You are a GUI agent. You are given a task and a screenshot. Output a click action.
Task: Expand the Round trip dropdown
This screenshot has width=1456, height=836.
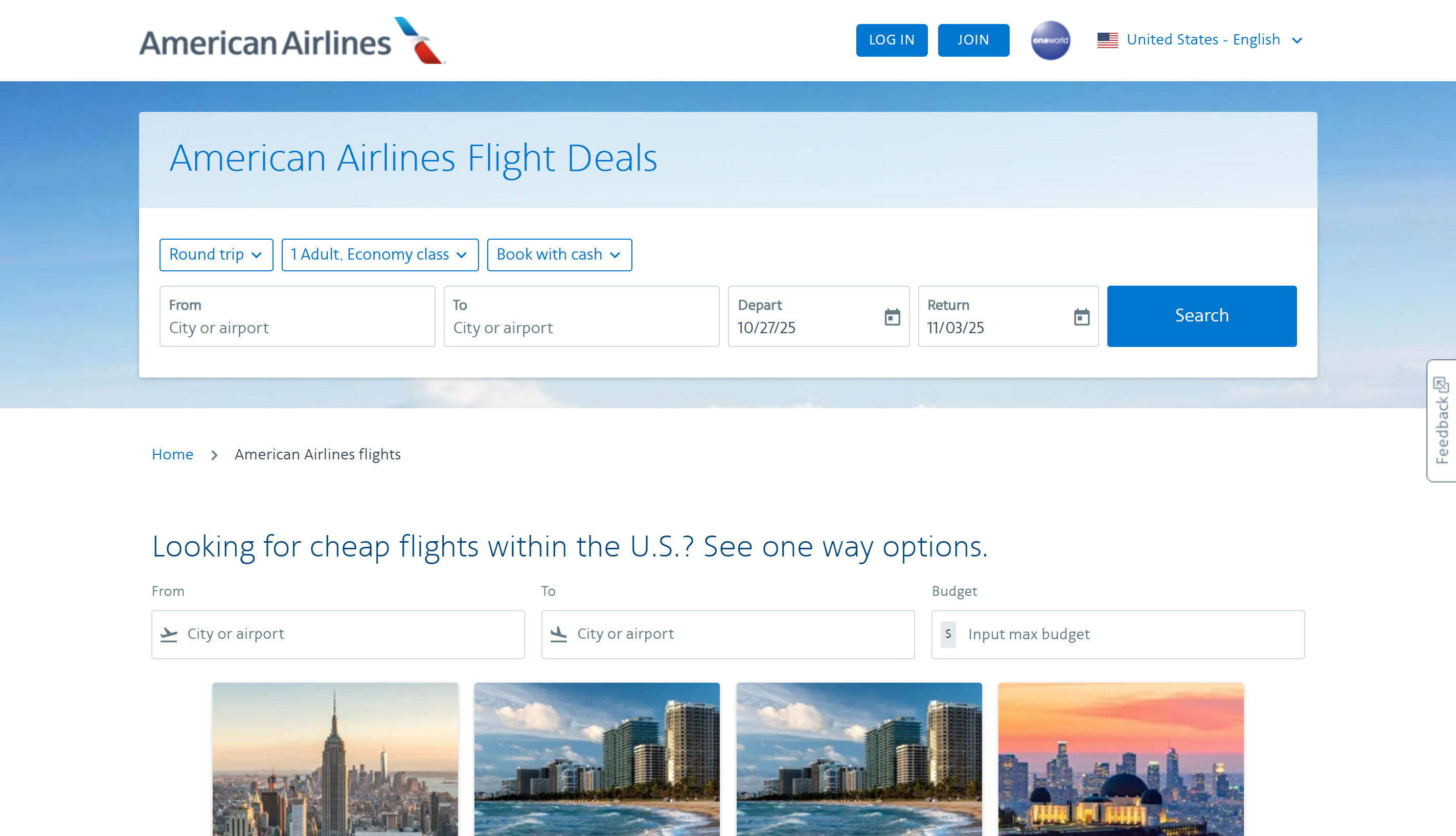click(x=216, y=254)
